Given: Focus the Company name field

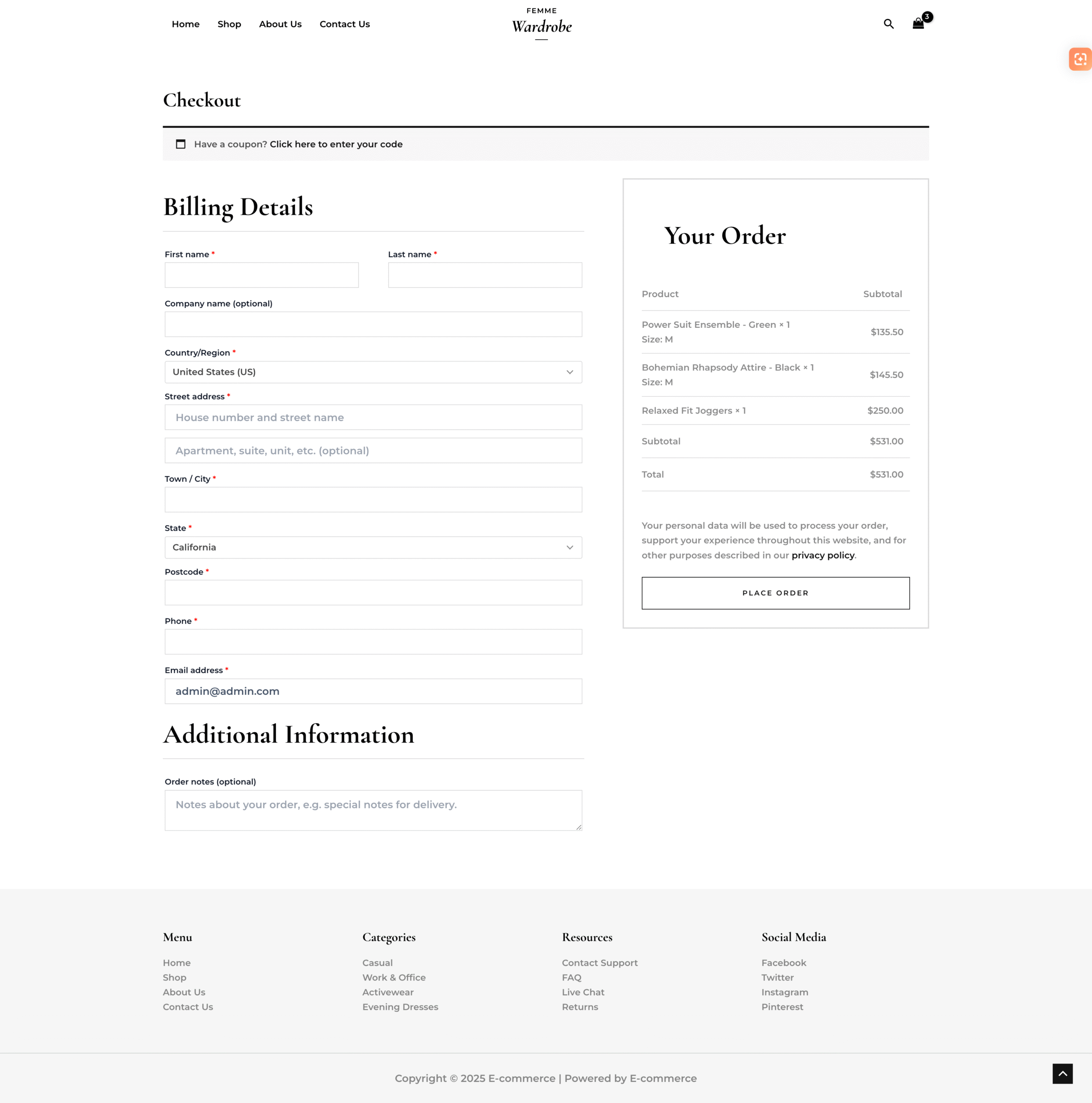Looking at the screenshot, I should pyautogui.click(x=373, y=324).
